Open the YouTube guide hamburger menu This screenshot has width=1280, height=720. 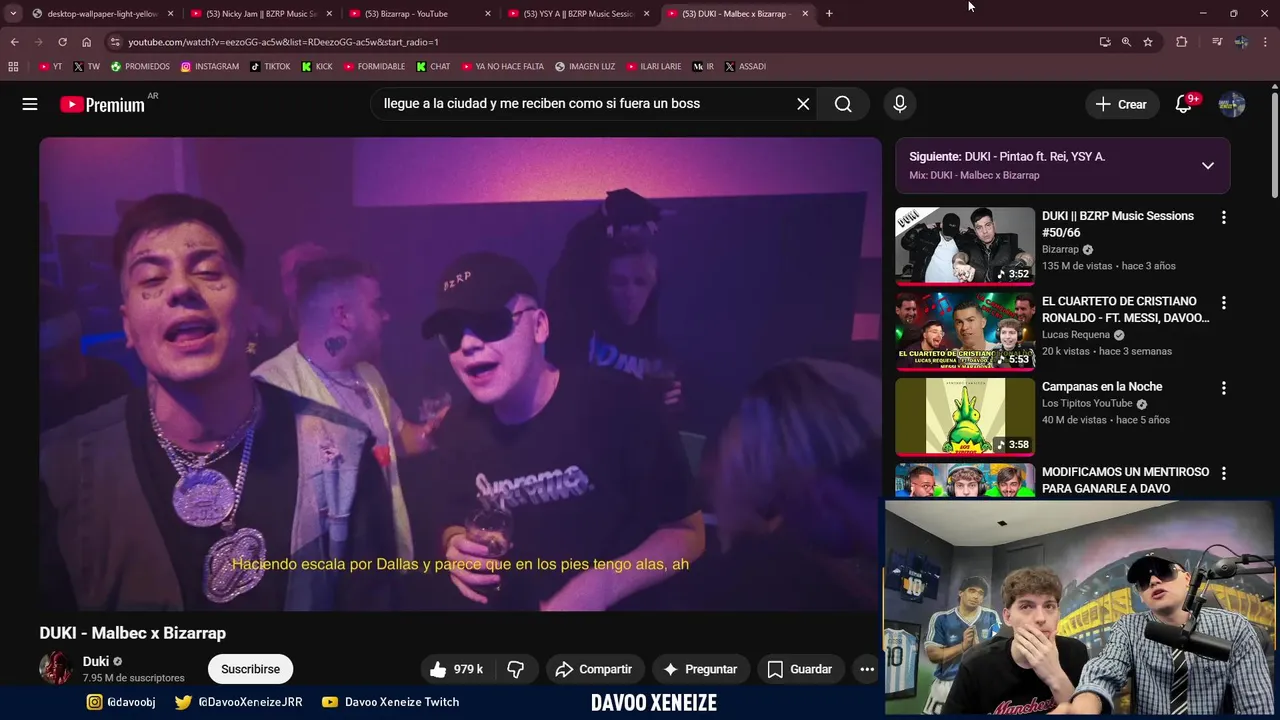(30, 104)
